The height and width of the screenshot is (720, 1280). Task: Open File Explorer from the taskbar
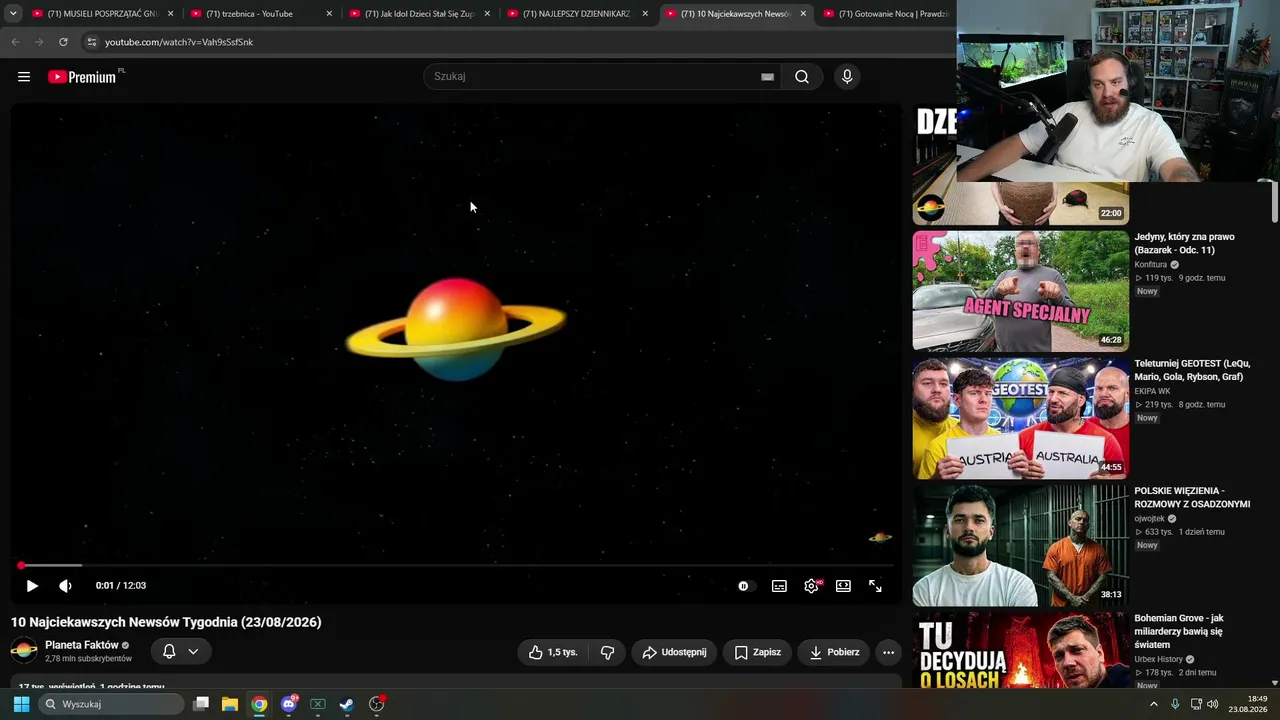pos(230,704)
